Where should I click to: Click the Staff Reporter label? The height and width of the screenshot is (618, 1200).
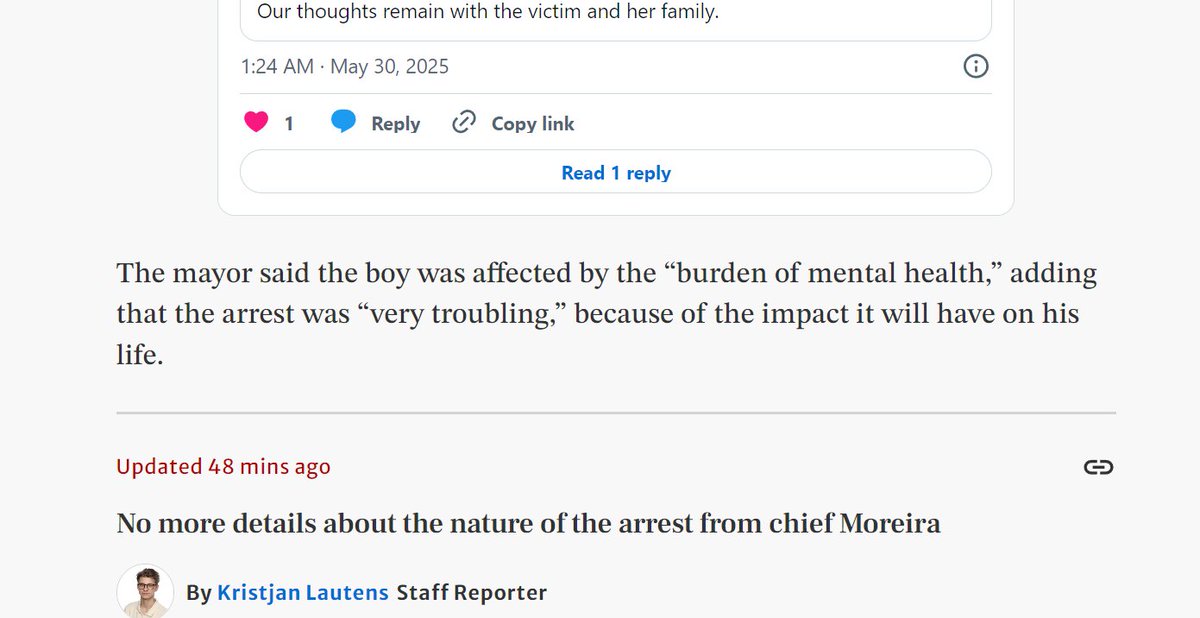click(472, 592)
